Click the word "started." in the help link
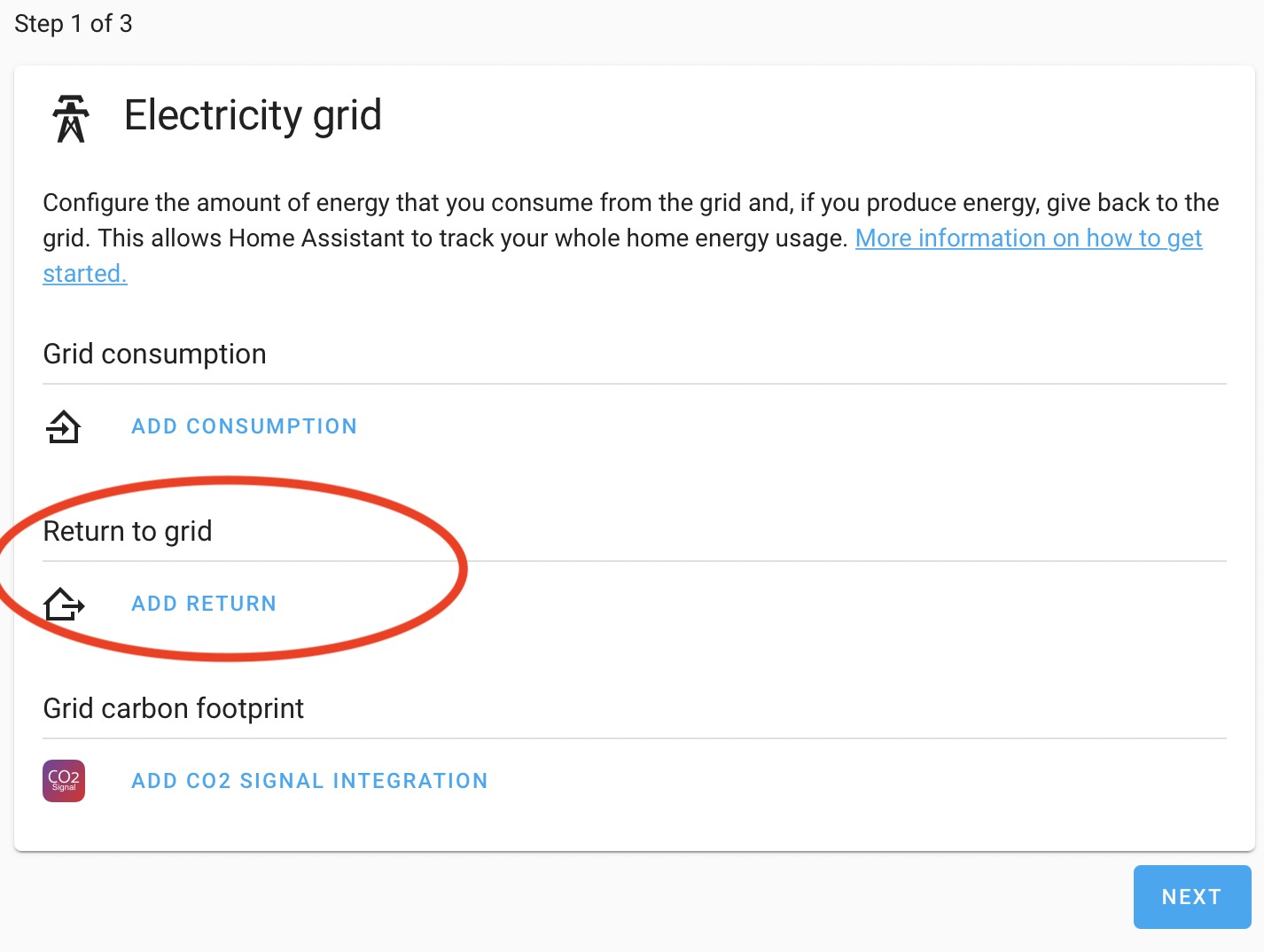 [85, 274]
